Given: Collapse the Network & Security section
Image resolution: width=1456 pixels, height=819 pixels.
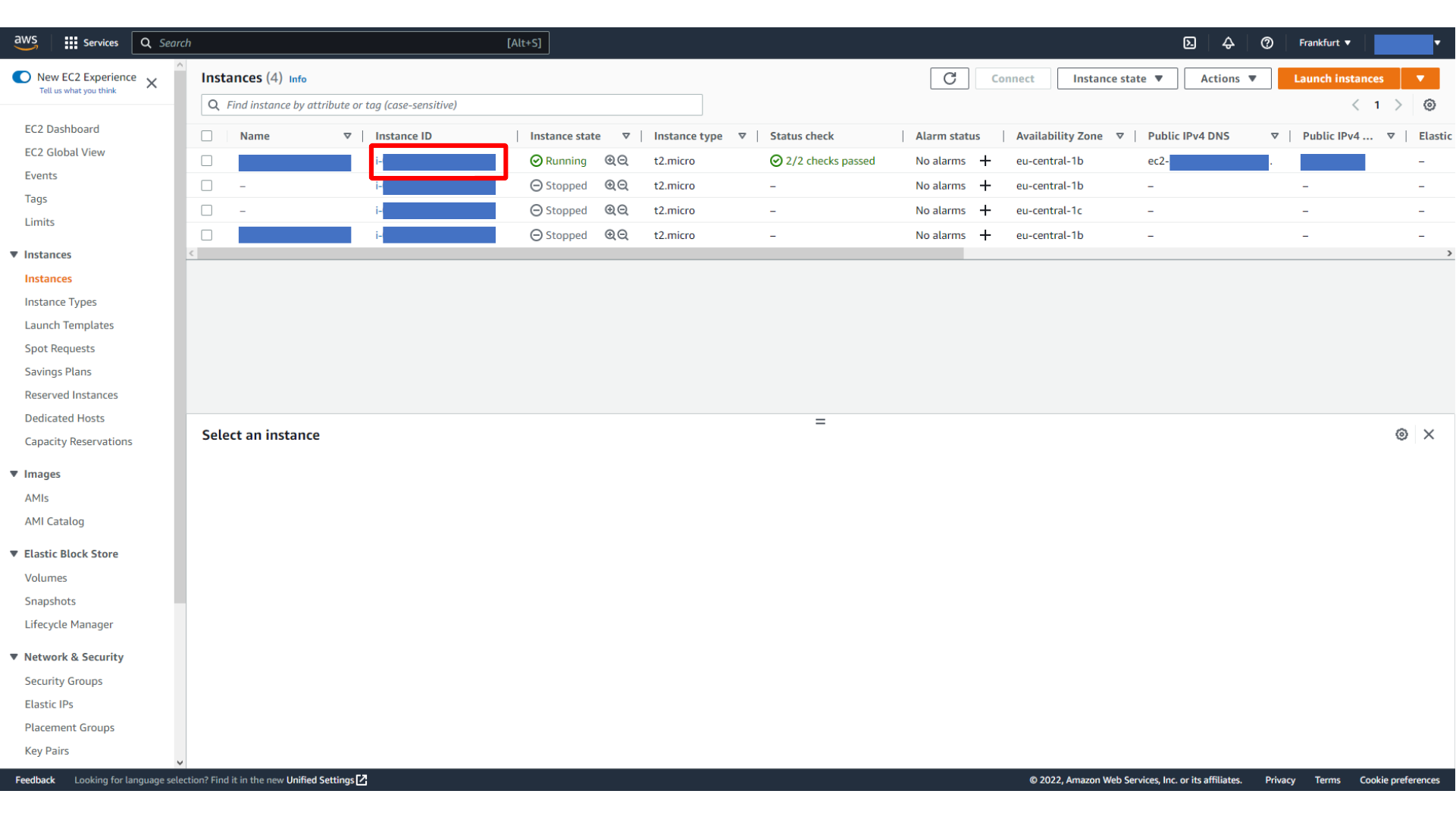Looking at the screenshot, I should click(x=14, y=657).
